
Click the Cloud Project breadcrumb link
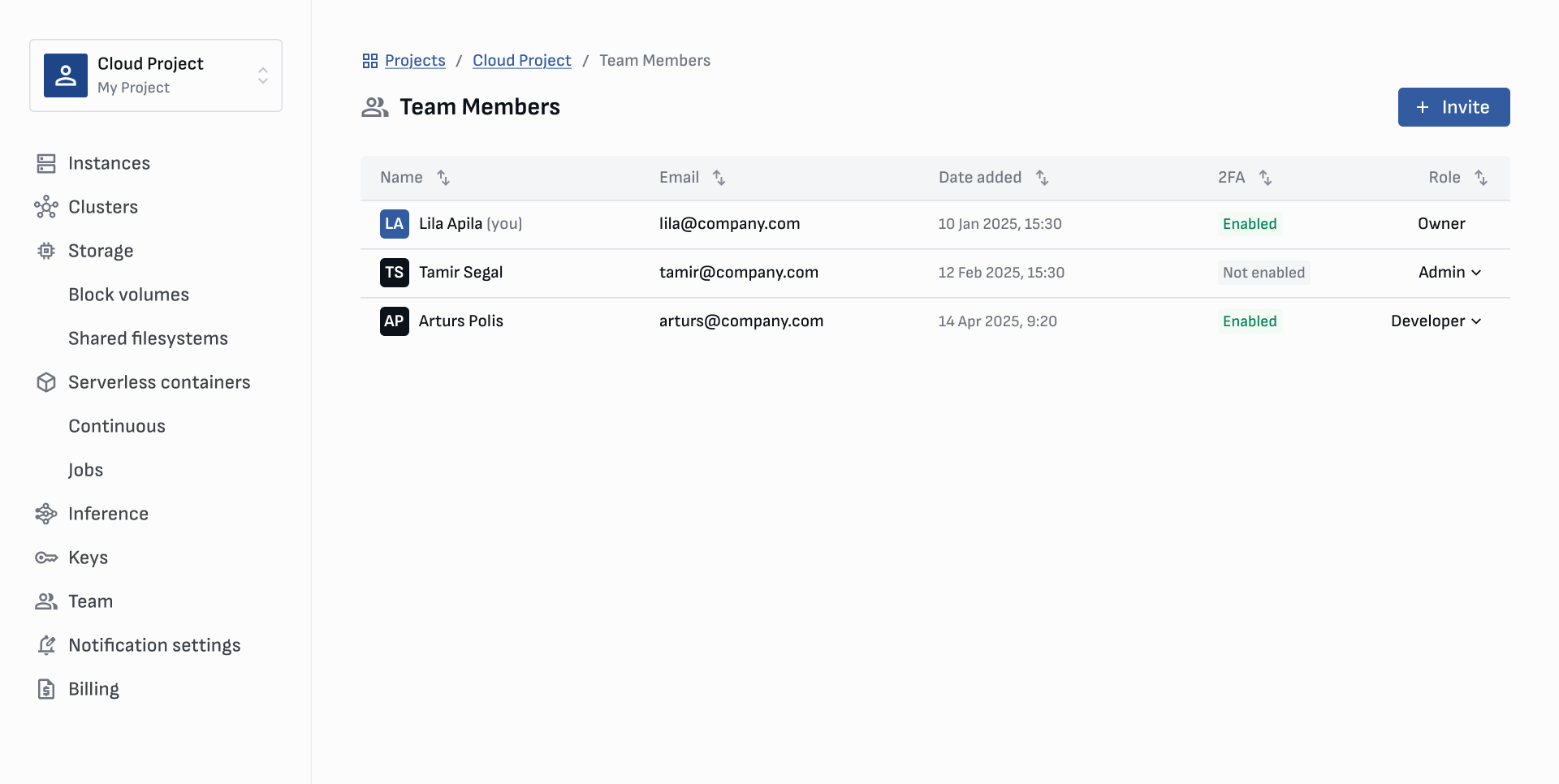pyautogui.click(x=521, y=61)
